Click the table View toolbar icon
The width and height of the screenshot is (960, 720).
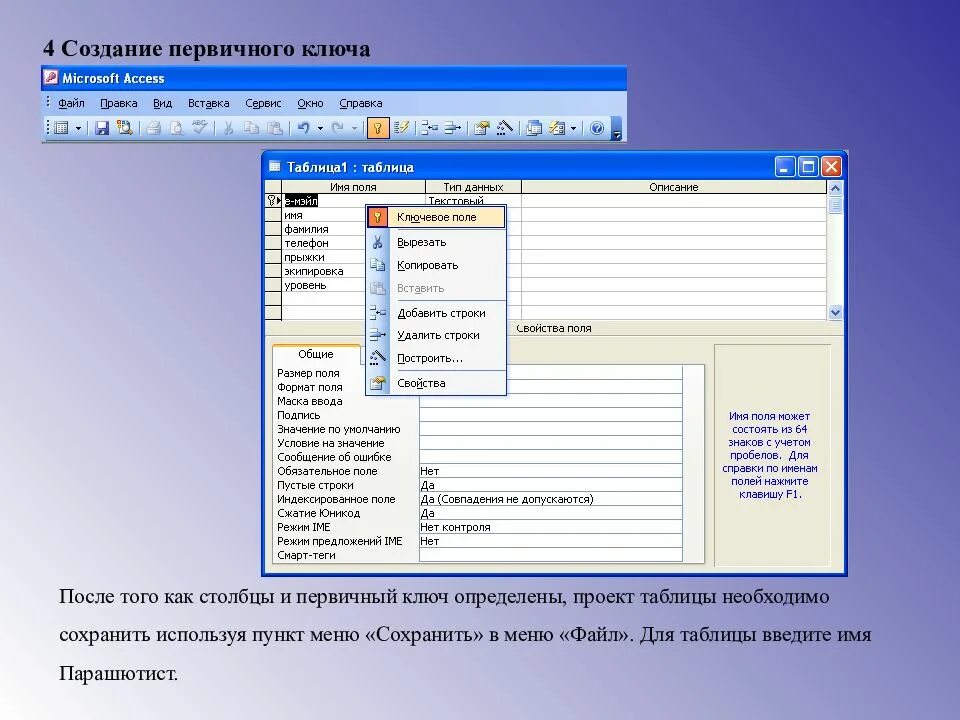click(62, 128)
